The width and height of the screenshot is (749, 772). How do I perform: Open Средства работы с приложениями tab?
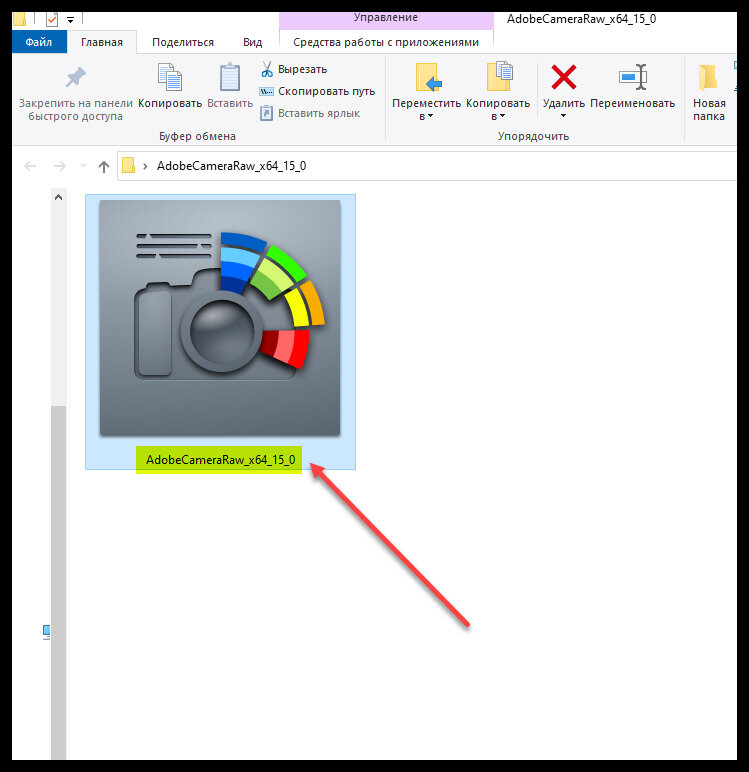(386, 42)
